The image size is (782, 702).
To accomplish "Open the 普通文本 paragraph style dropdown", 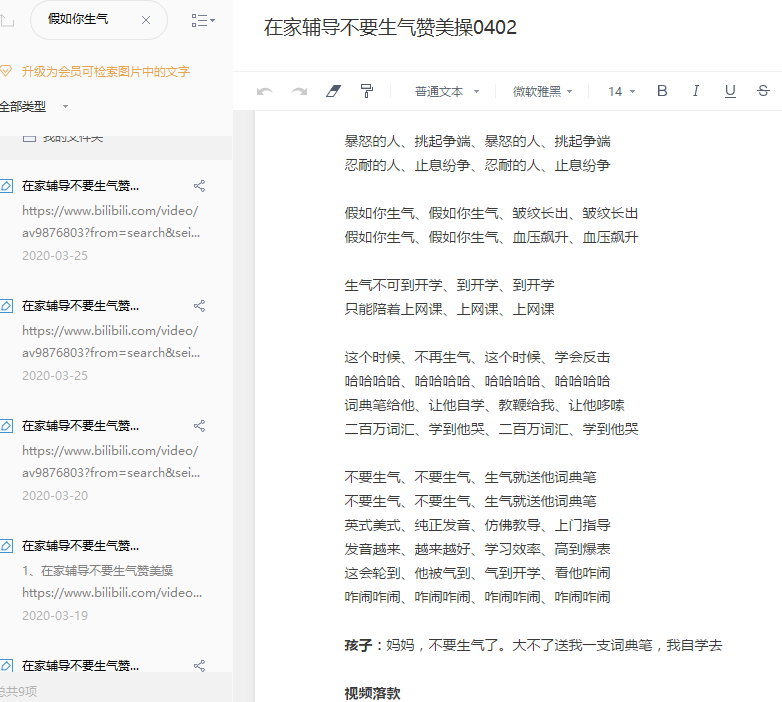I will (x=447, y=91).
